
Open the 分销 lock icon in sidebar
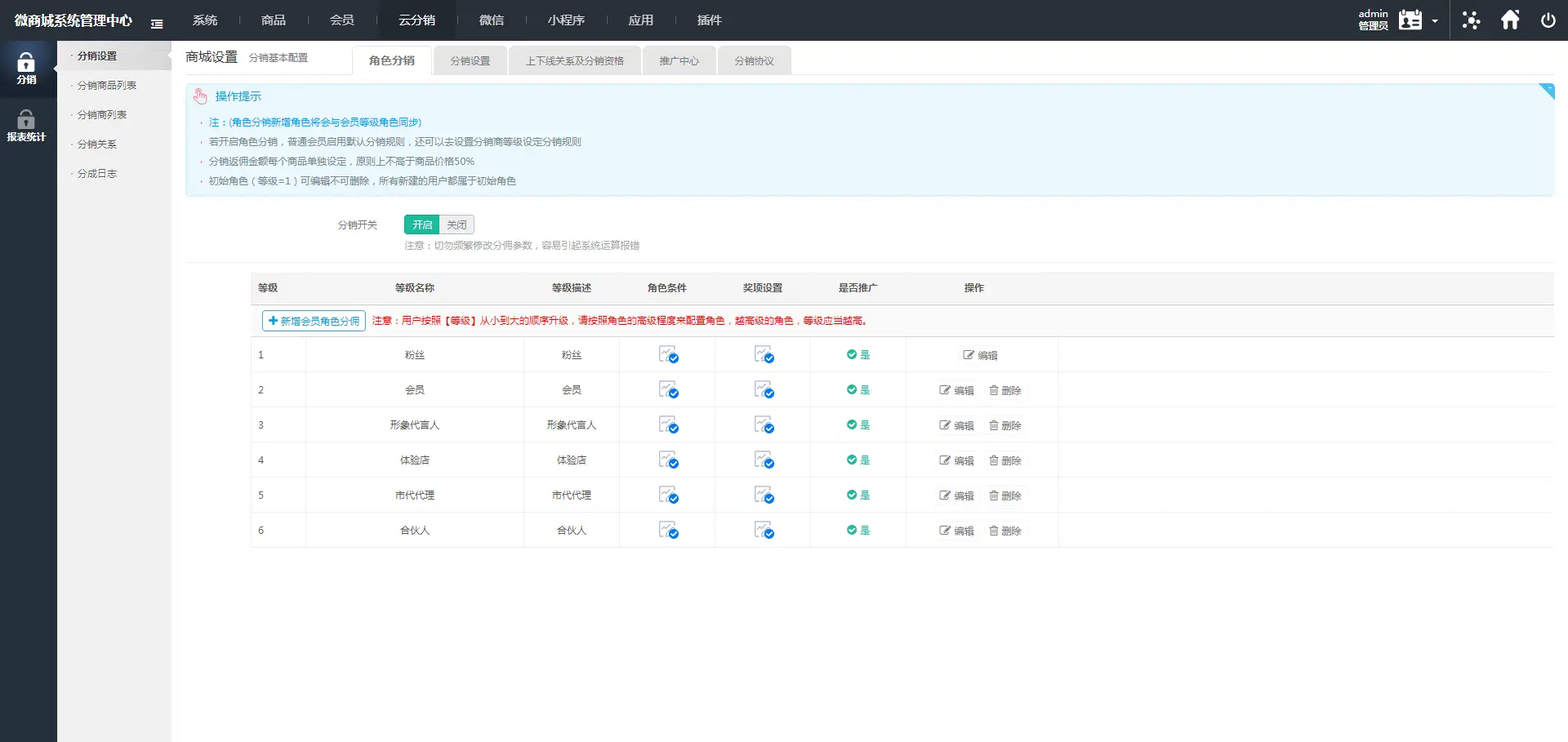coord(26,68)
